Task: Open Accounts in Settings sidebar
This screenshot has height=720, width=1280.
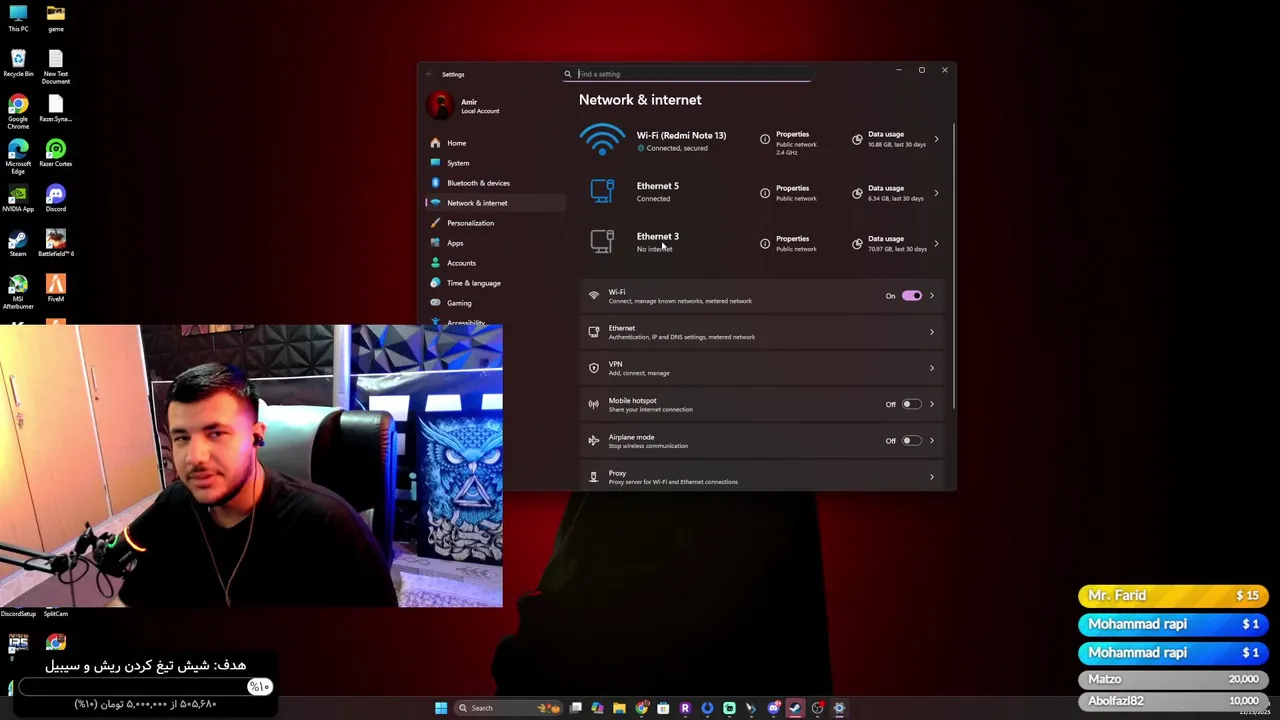Action: 496,263
